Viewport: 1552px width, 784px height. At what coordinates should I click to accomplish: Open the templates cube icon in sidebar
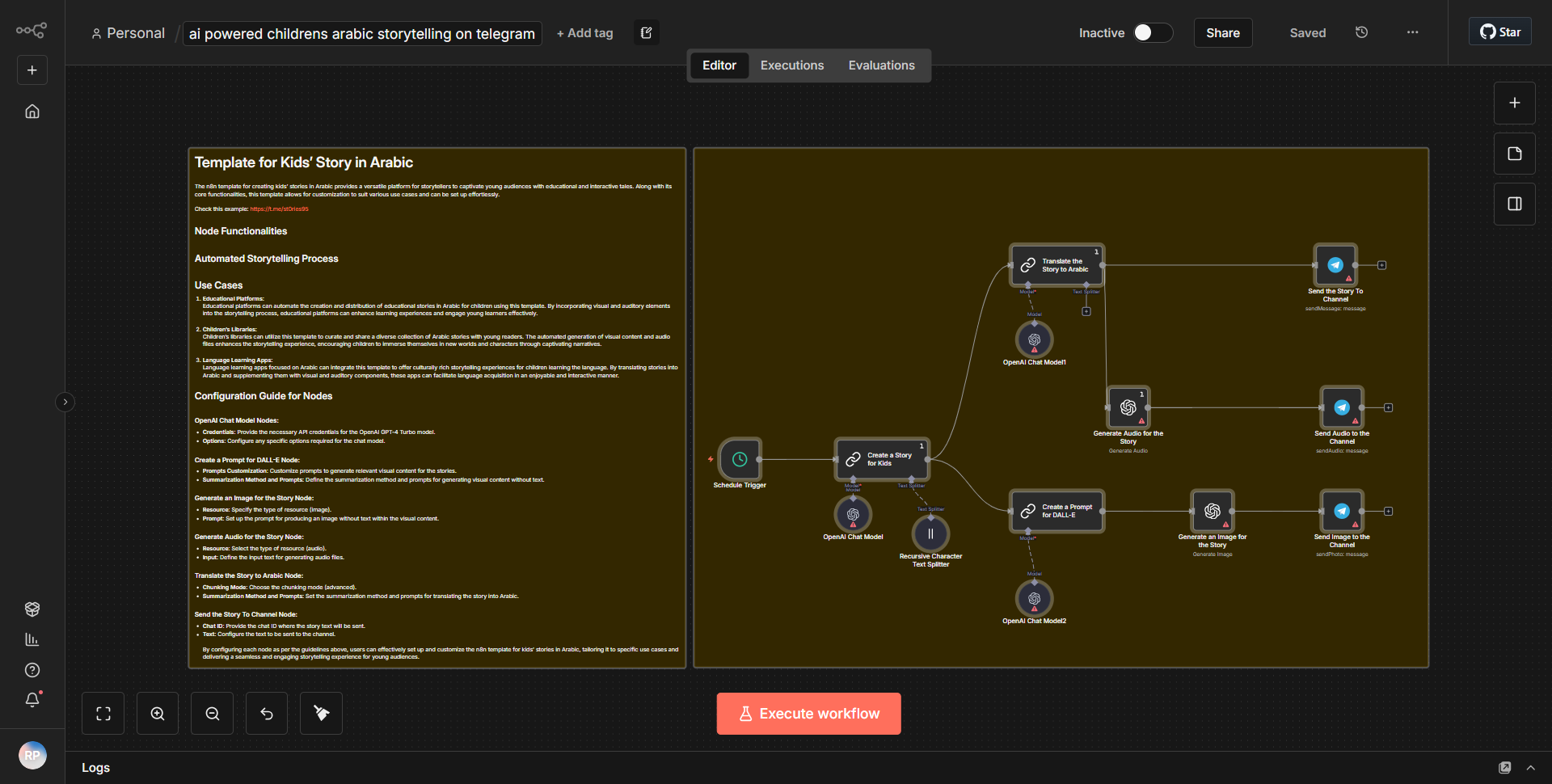point(32,609)
